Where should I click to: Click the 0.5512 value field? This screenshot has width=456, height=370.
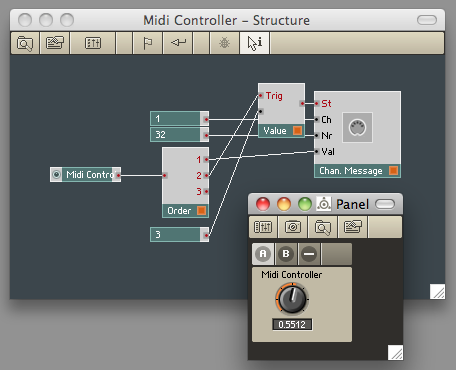pyautogui.click(x=292, y=324)
